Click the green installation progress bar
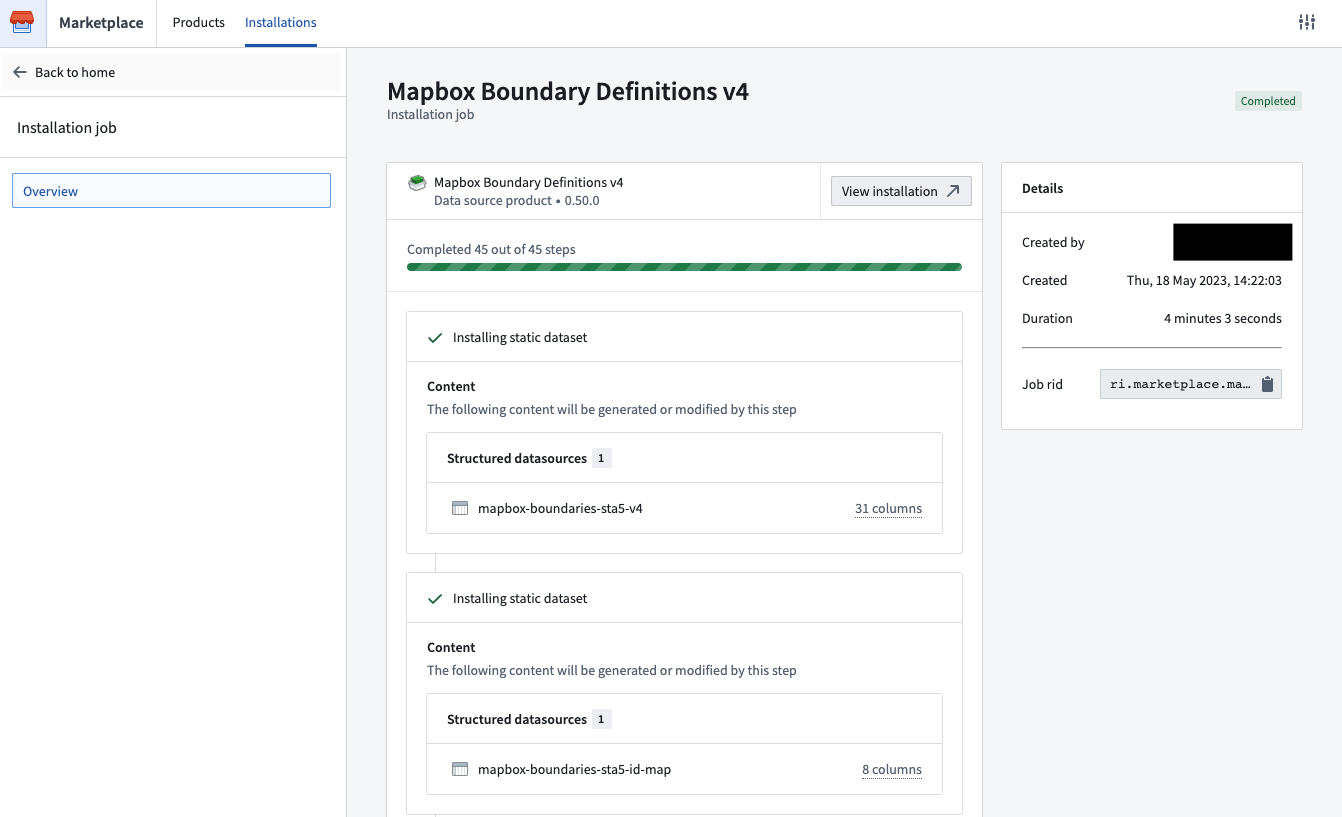 coord(684,267)
